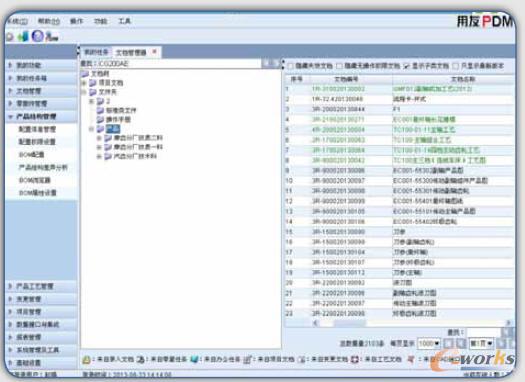This screenshot has height=382, width=525.
Task: Open 系统(S) menu
Action: (18, 21)
